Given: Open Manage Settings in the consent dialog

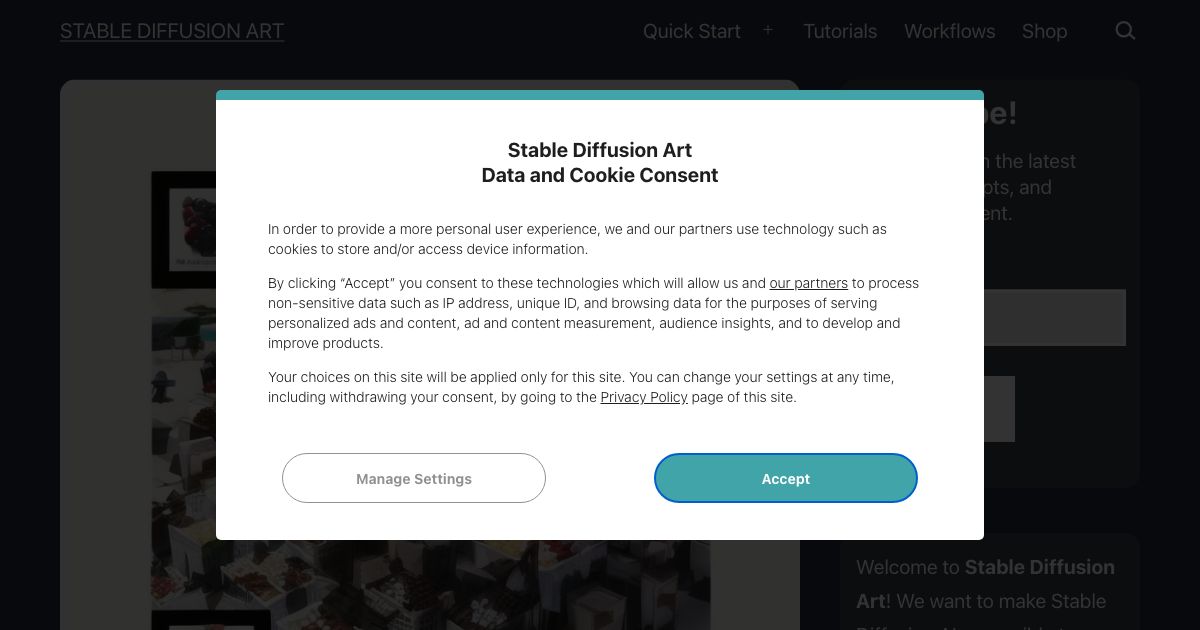Looking at the screenshot, I should pos(413,478).
